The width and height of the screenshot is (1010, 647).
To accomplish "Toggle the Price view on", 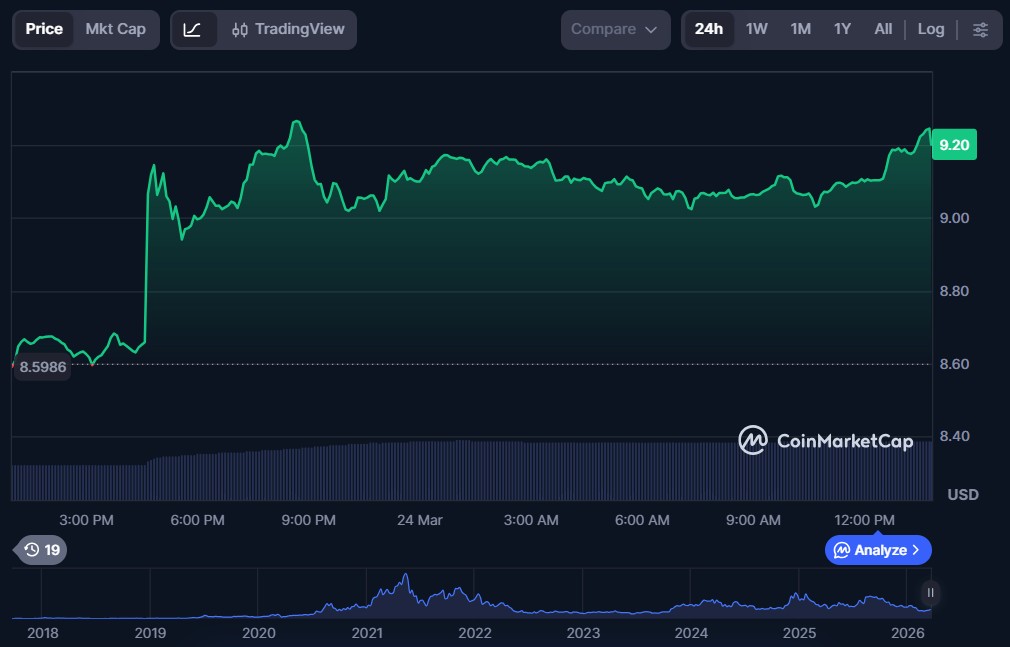I will (44, 29).
